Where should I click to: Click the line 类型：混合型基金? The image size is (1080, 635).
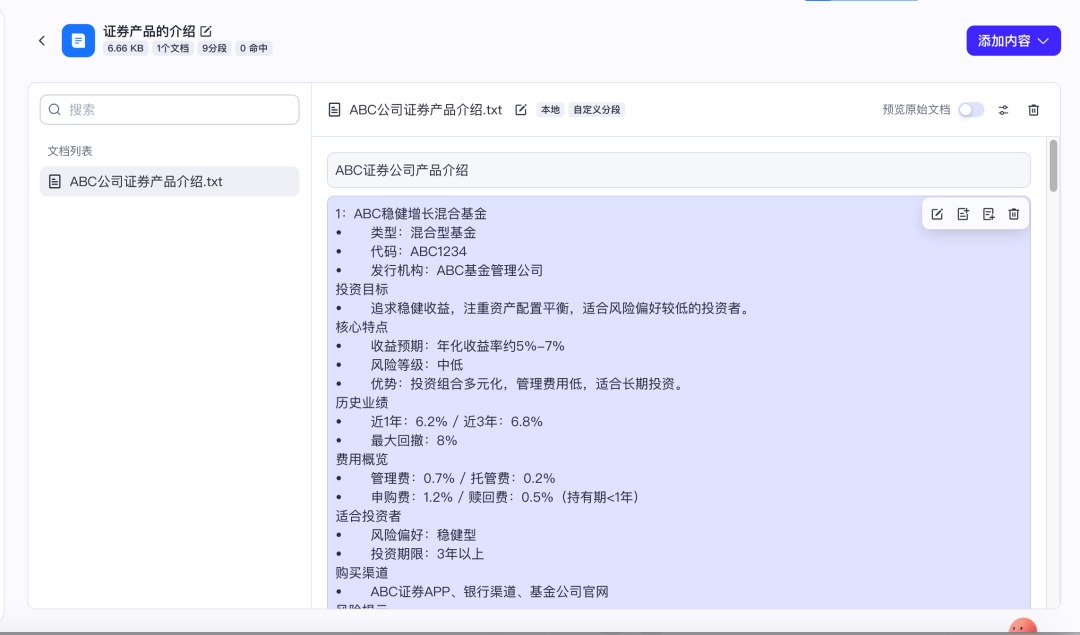pyautogui.click(x=423, y=233)
